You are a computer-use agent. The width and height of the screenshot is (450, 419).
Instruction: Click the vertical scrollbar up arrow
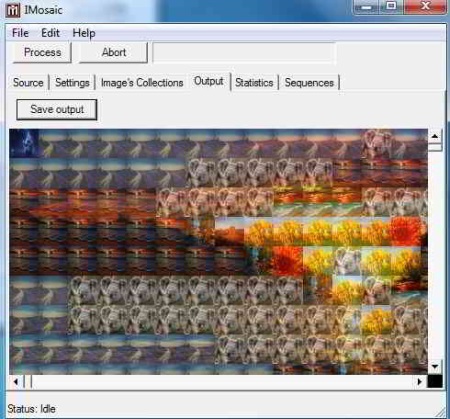click(x=435, y=136)
